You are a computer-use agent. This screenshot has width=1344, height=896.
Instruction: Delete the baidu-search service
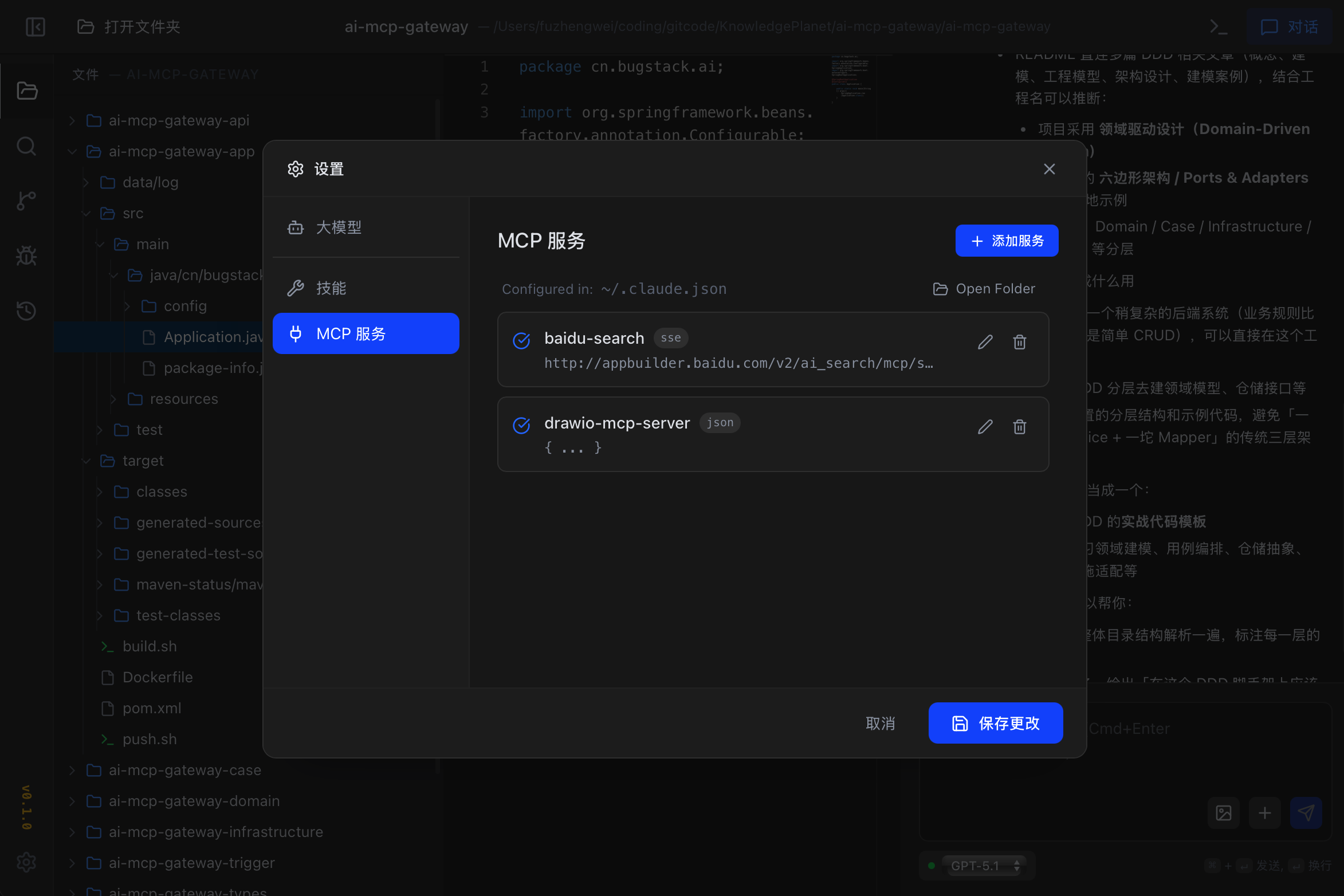[1019, 342]
